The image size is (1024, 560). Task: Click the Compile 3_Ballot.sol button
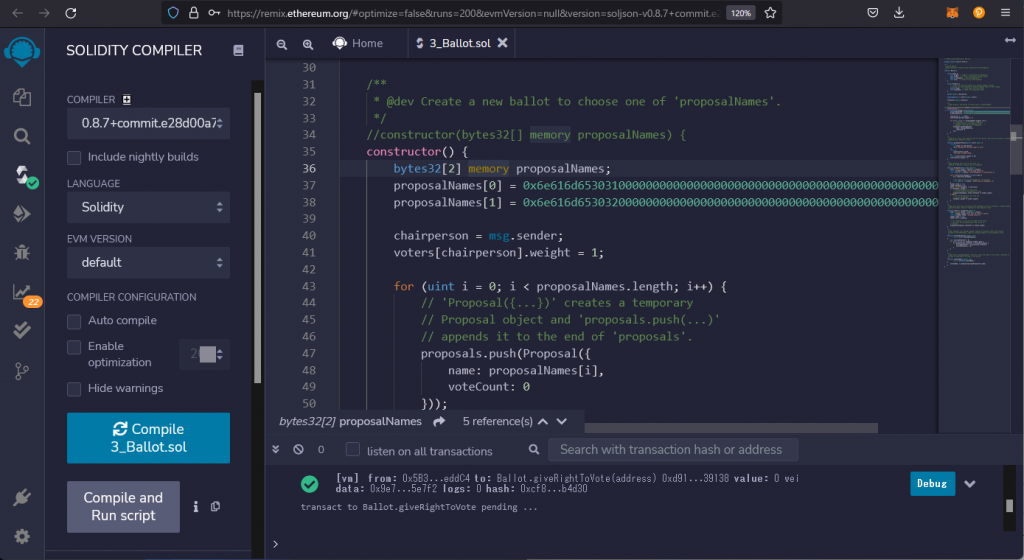click(x=148, y=438)
